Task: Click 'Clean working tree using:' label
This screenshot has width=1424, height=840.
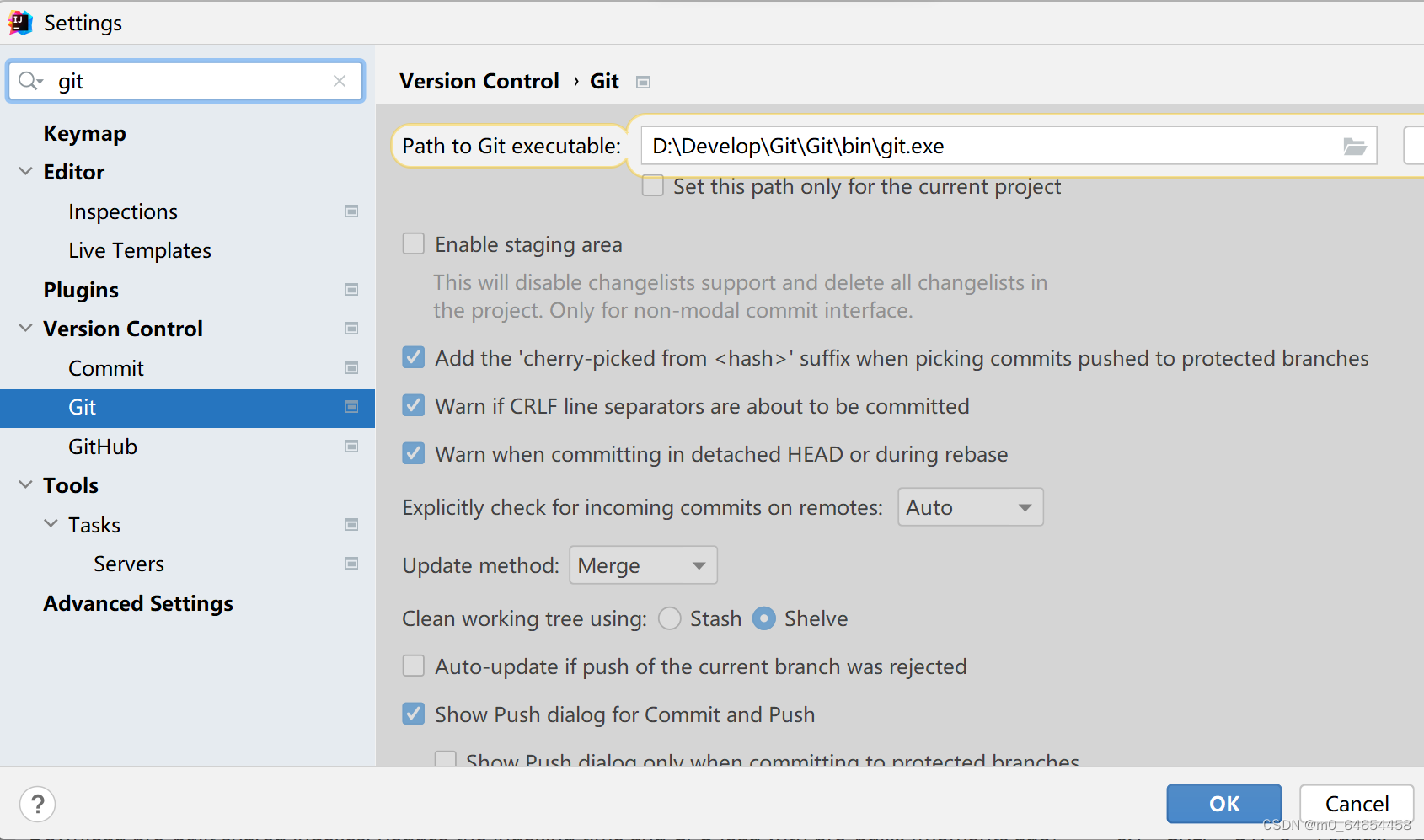Action: pyautogui.click(x=524, y=618)
